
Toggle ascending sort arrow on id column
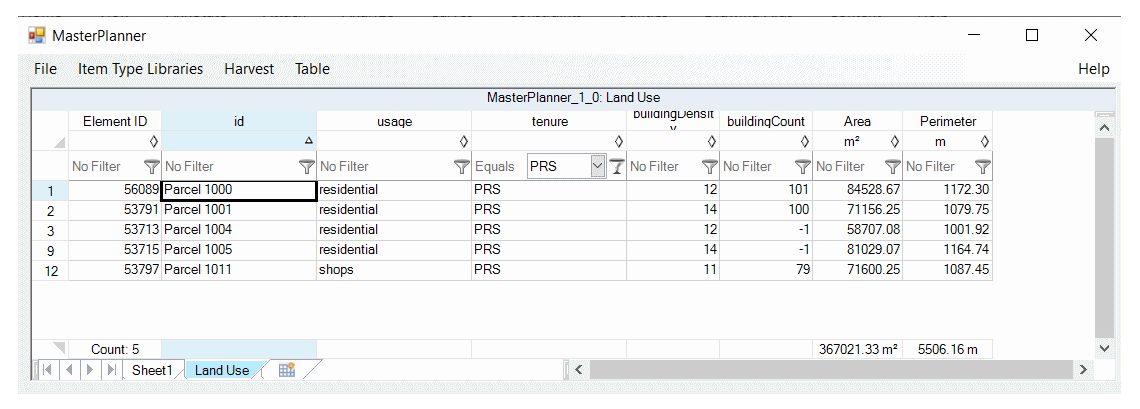click(308, 141)
